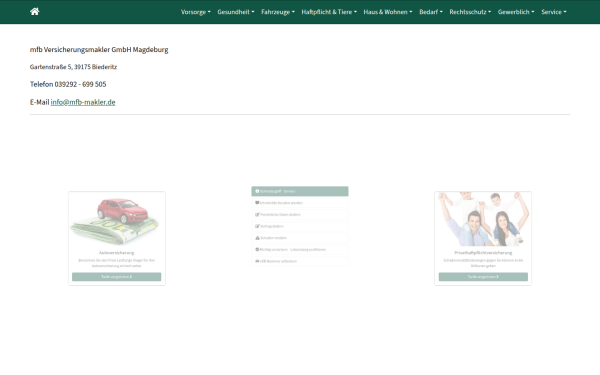The height and width of the screenshot is (375, 600).
Task: Expand the Bedarf menu
Action: click(431, 12)
